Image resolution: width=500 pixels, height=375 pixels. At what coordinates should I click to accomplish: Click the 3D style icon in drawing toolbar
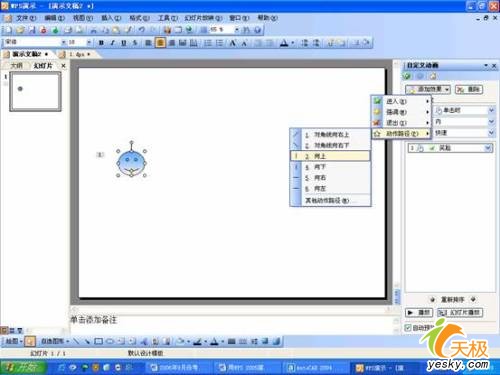[276, 341]
